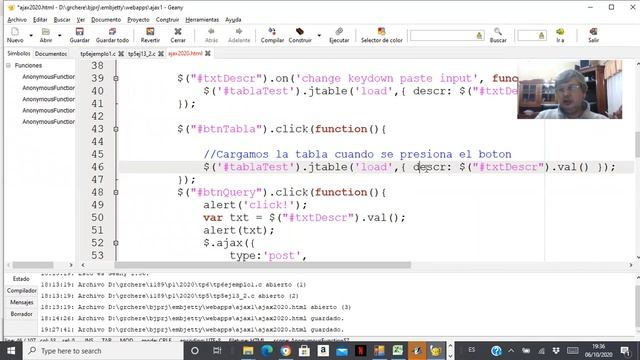Viewport: 640px width, 360px height.
Task: Open Task View on the taskbar
Action: [217, 351]
